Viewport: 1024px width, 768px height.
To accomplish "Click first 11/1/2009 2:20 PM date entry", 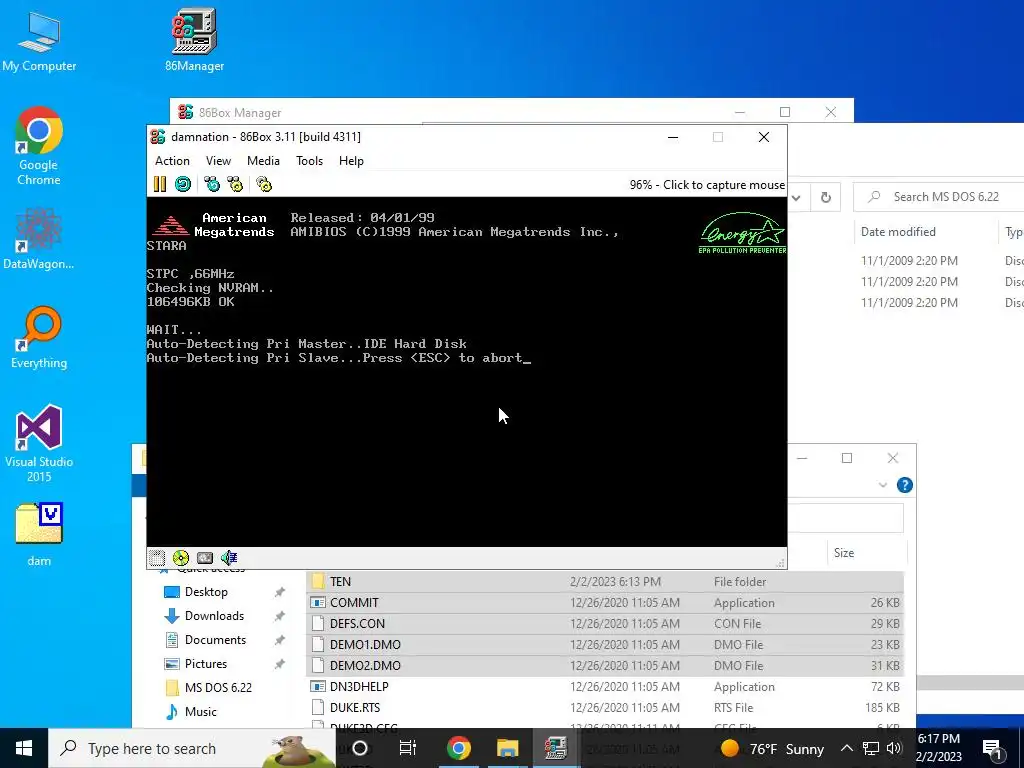I will (909, 261).
